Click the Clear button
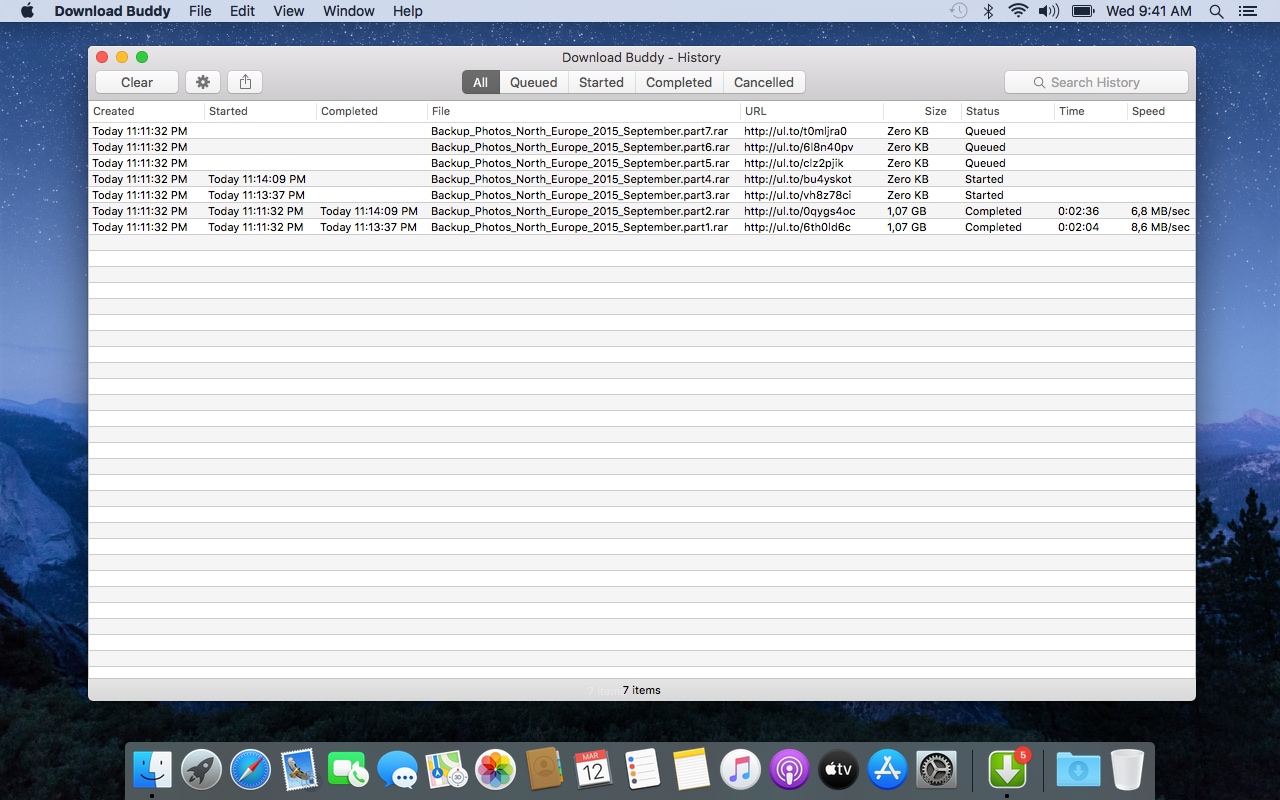This screenshot has width=1280, height=800. [137, 82]
